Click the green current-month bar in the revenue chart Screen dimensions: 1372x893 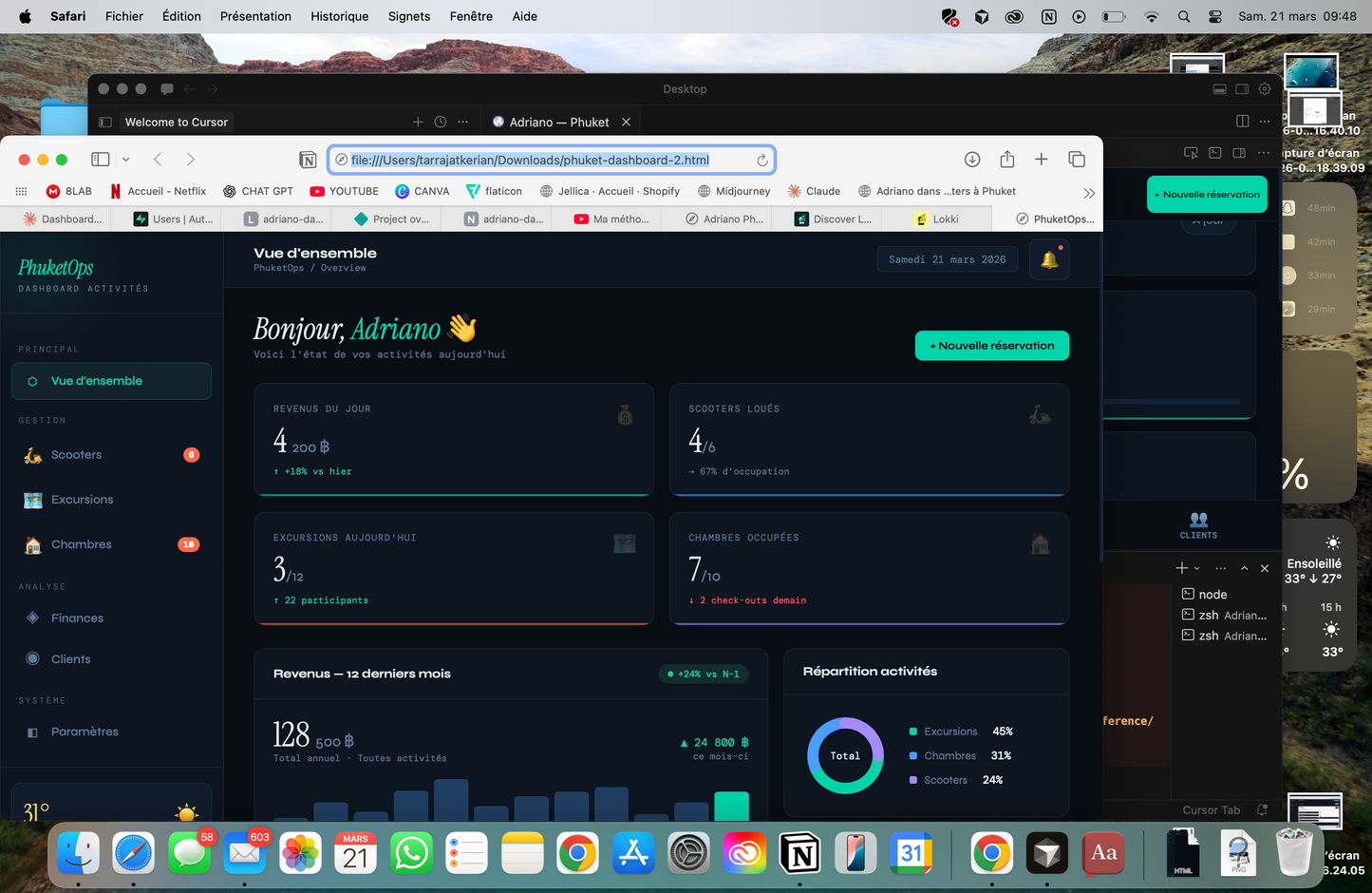[731, 807]
